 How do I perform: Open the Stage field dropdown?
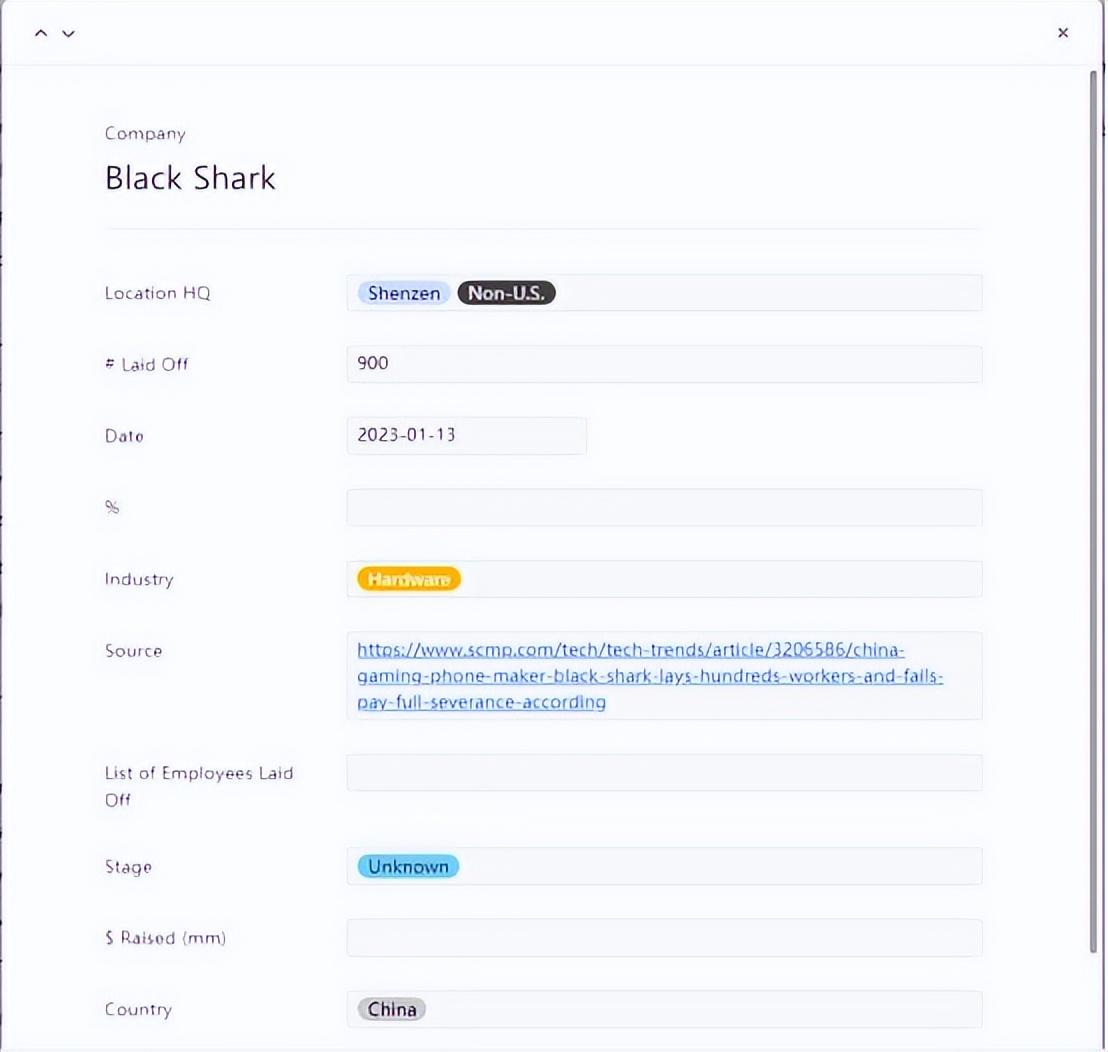[x=720, y=867]
